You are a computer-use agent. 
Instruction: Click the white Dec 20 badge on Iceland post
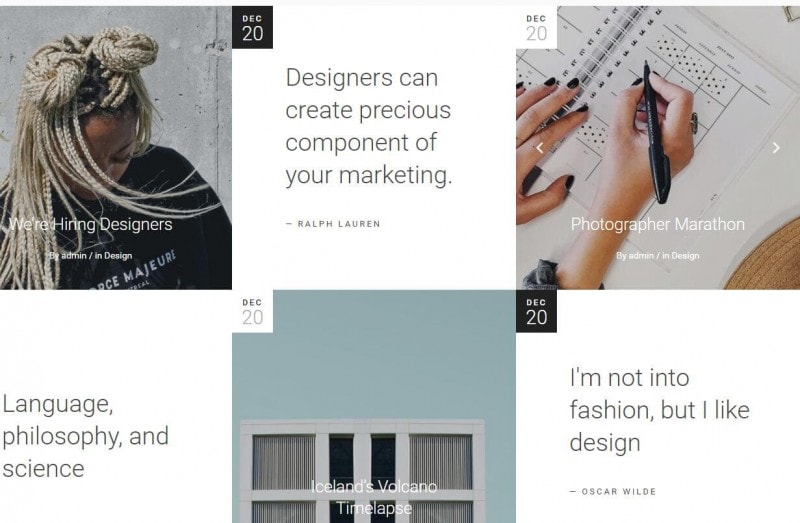coord(253,311)
